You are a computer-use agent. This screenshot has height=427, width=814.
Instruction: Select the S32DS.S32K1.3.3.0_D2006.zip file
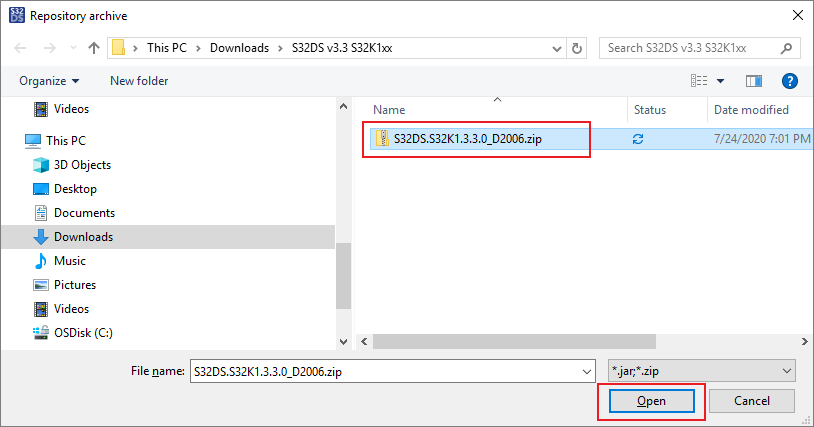[x=467, y=139]
